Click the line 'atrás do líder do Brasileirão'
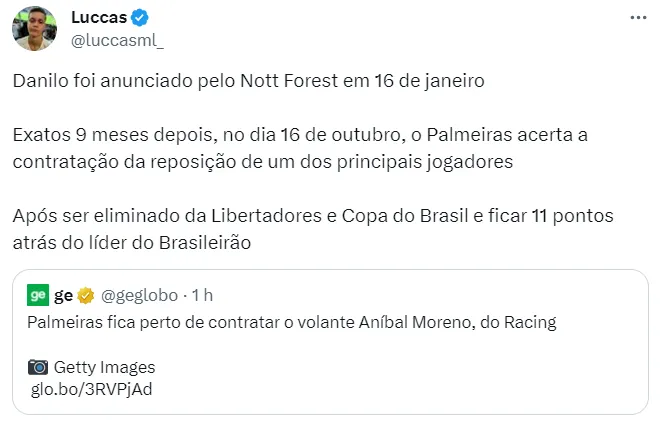Image resolution: width=666 pixels, height=426 pixels. click(x=132, y=243)
